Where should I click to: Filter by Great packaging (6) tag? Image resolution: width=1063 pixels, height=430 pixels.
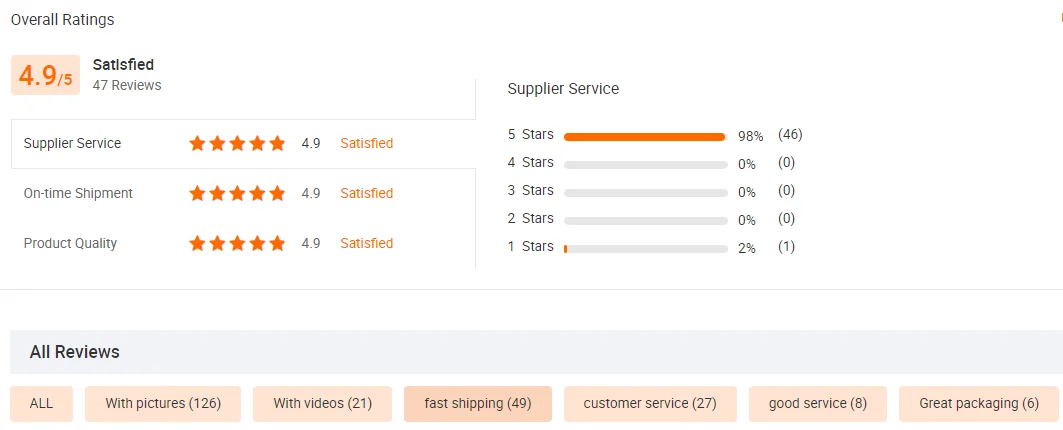tap(978, 403)
